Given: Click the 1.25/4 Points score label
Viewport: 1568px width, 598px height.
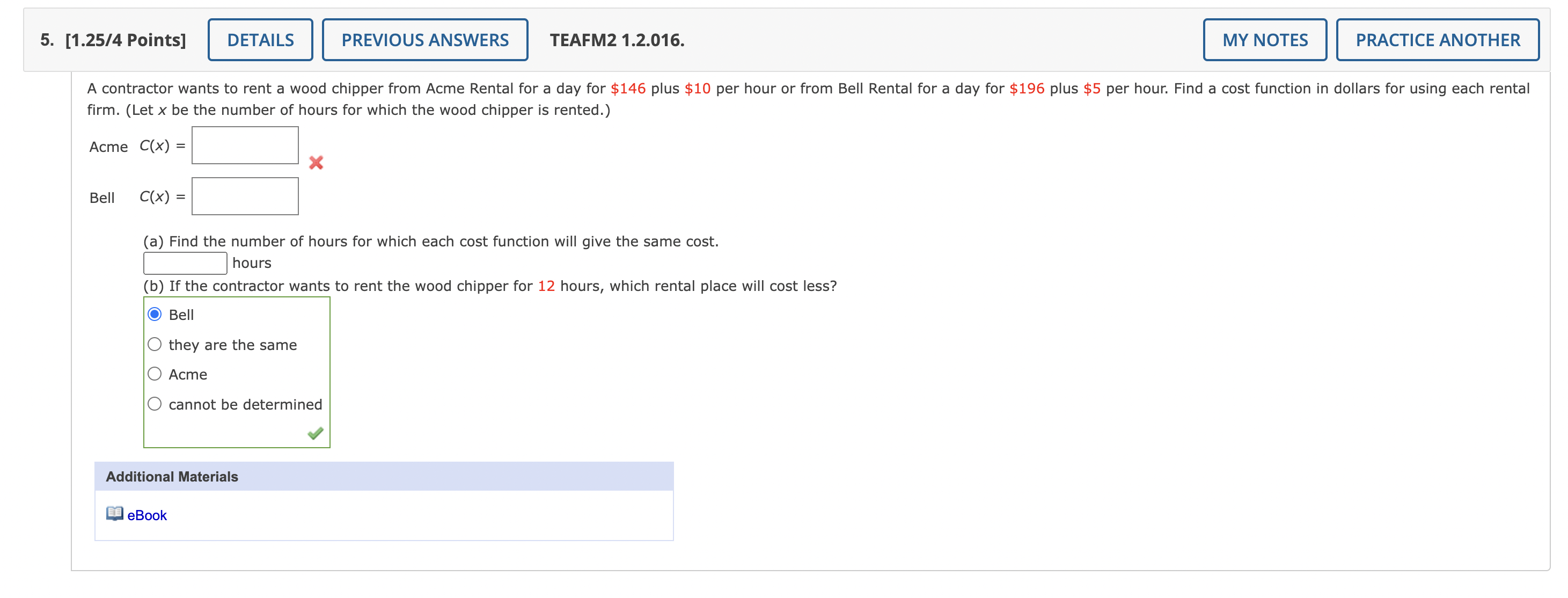Looking at the screenshot, I should [x=126, y=40].
